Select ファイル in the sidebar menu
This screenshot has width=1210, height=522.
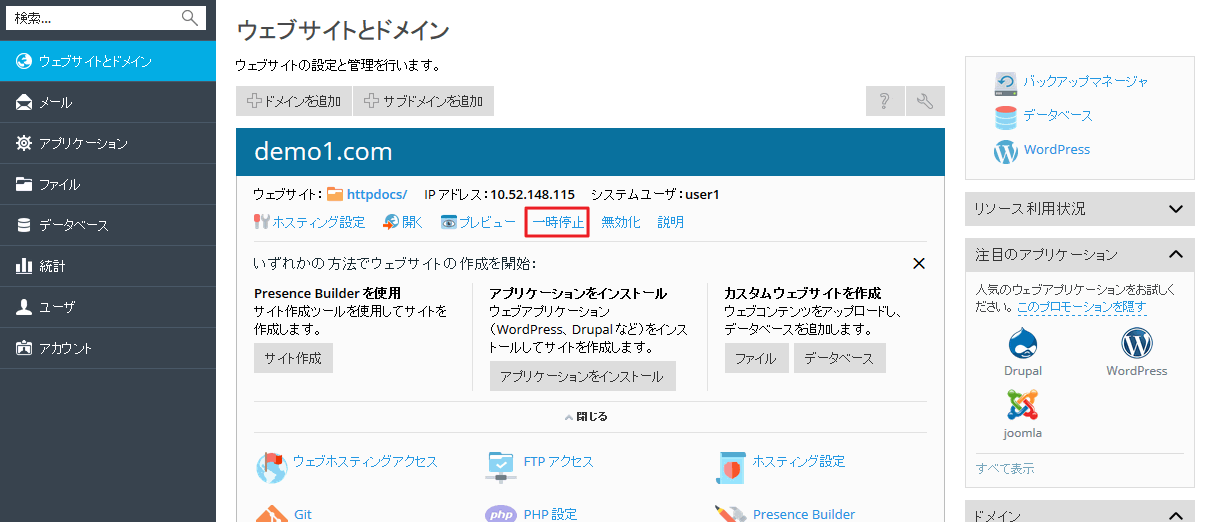[59, 184]
